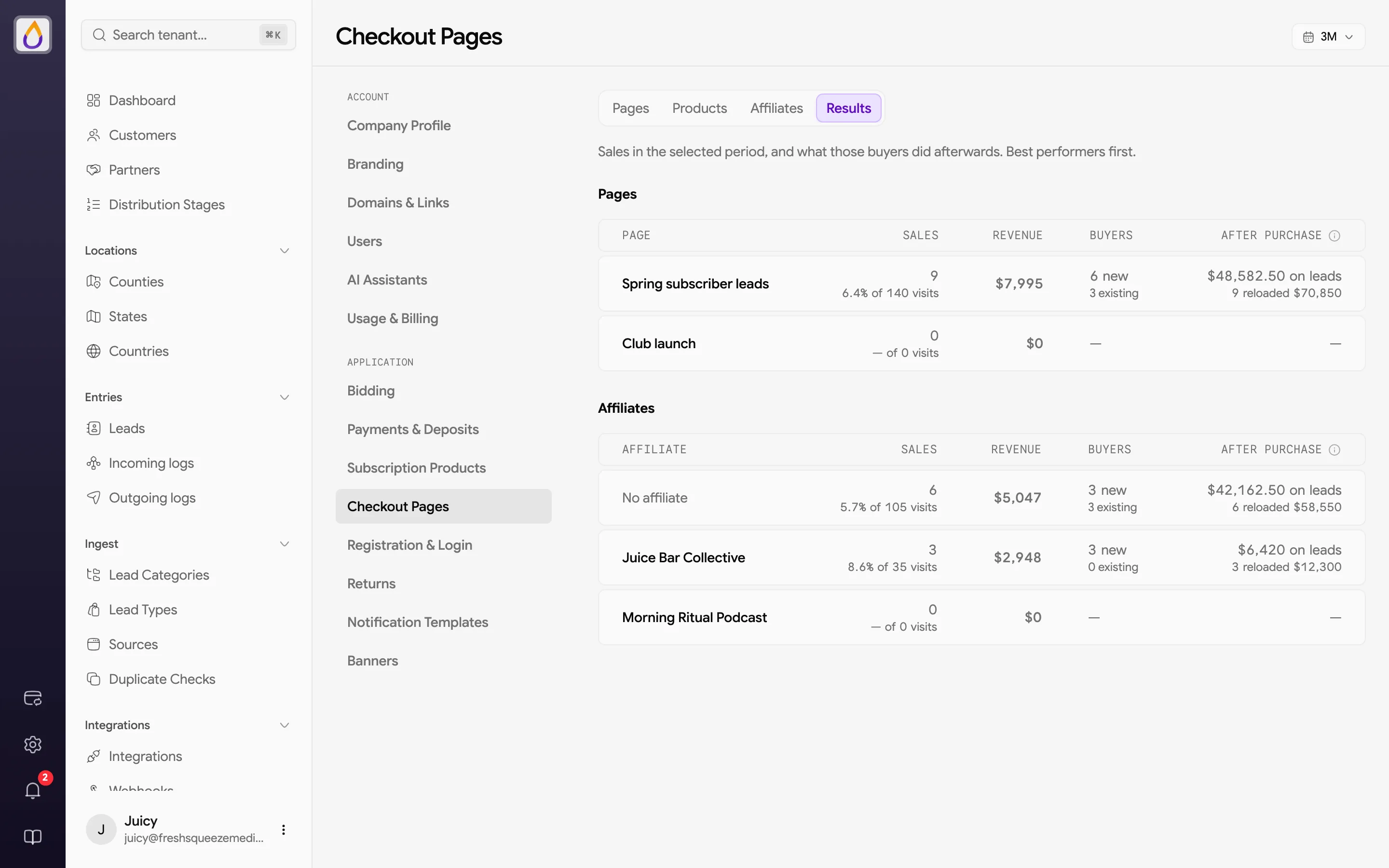Viewport: 1389px width, 868px height.
Task: Open info icon beside Pages After Purchase
Action: [x=1335, y=235]
